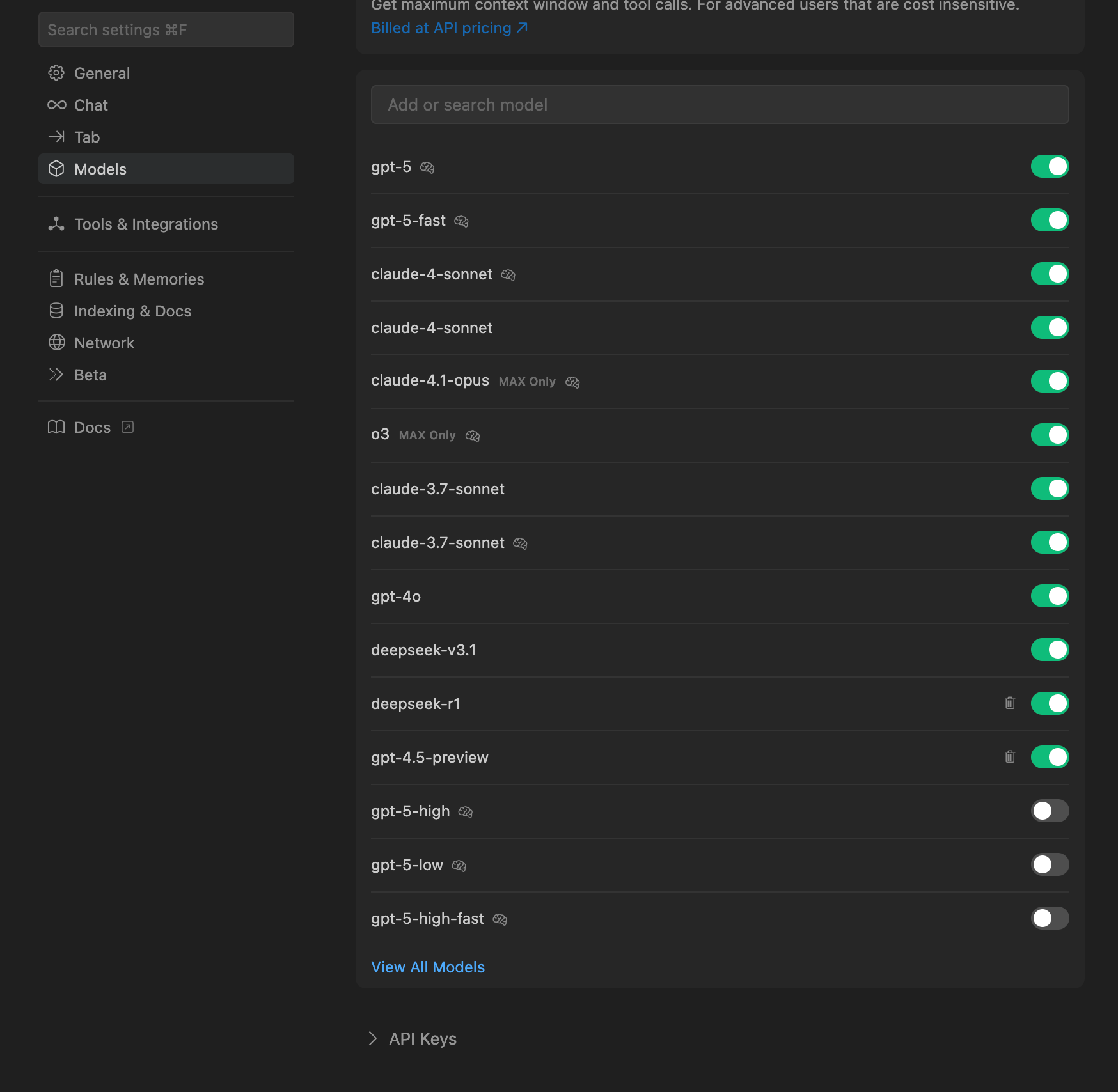
Task: Delete gpt-4.5-preview using the trash icon
Action: [x=1010, y=756]
